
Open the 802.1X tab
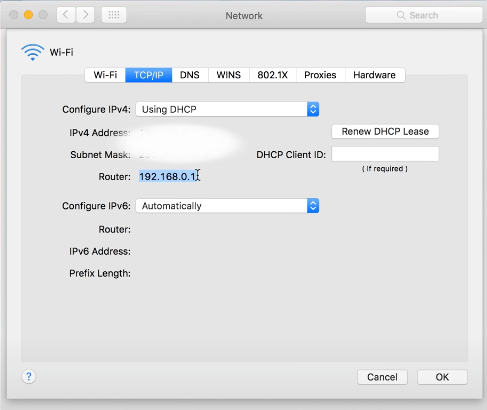[272, 75]
